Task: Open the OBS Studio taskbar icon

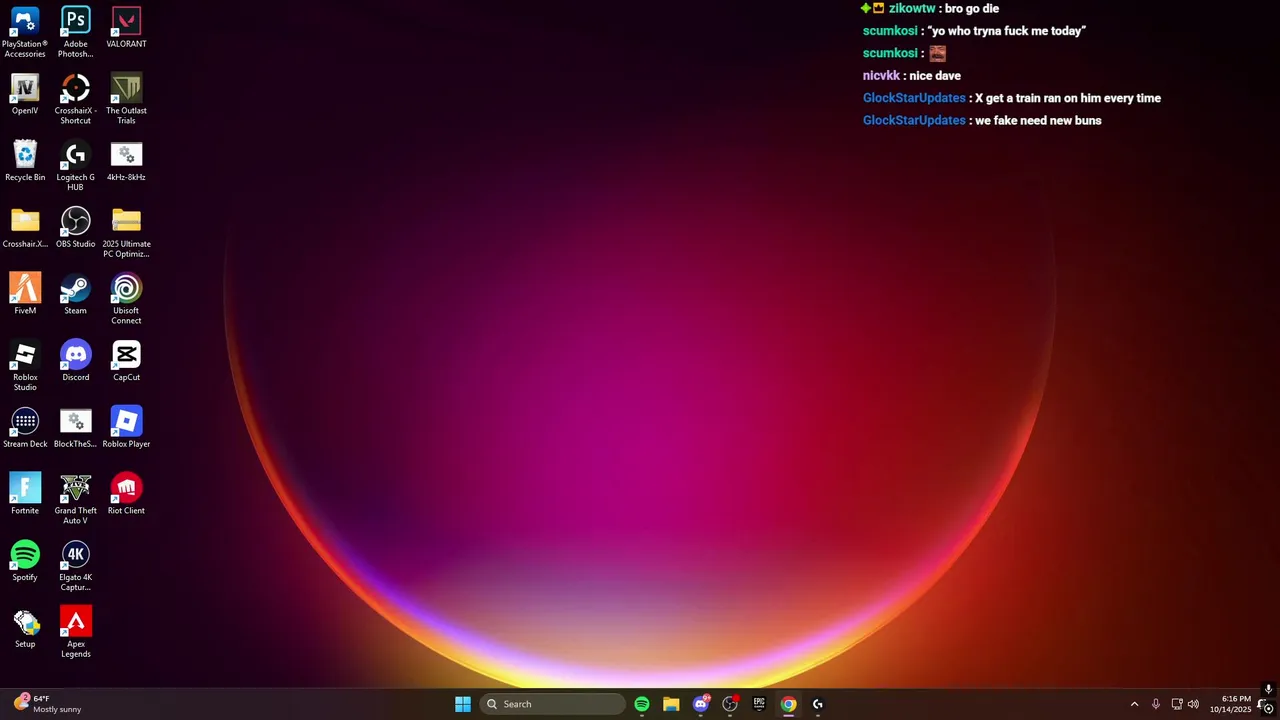Action: (x=730, y=704)
